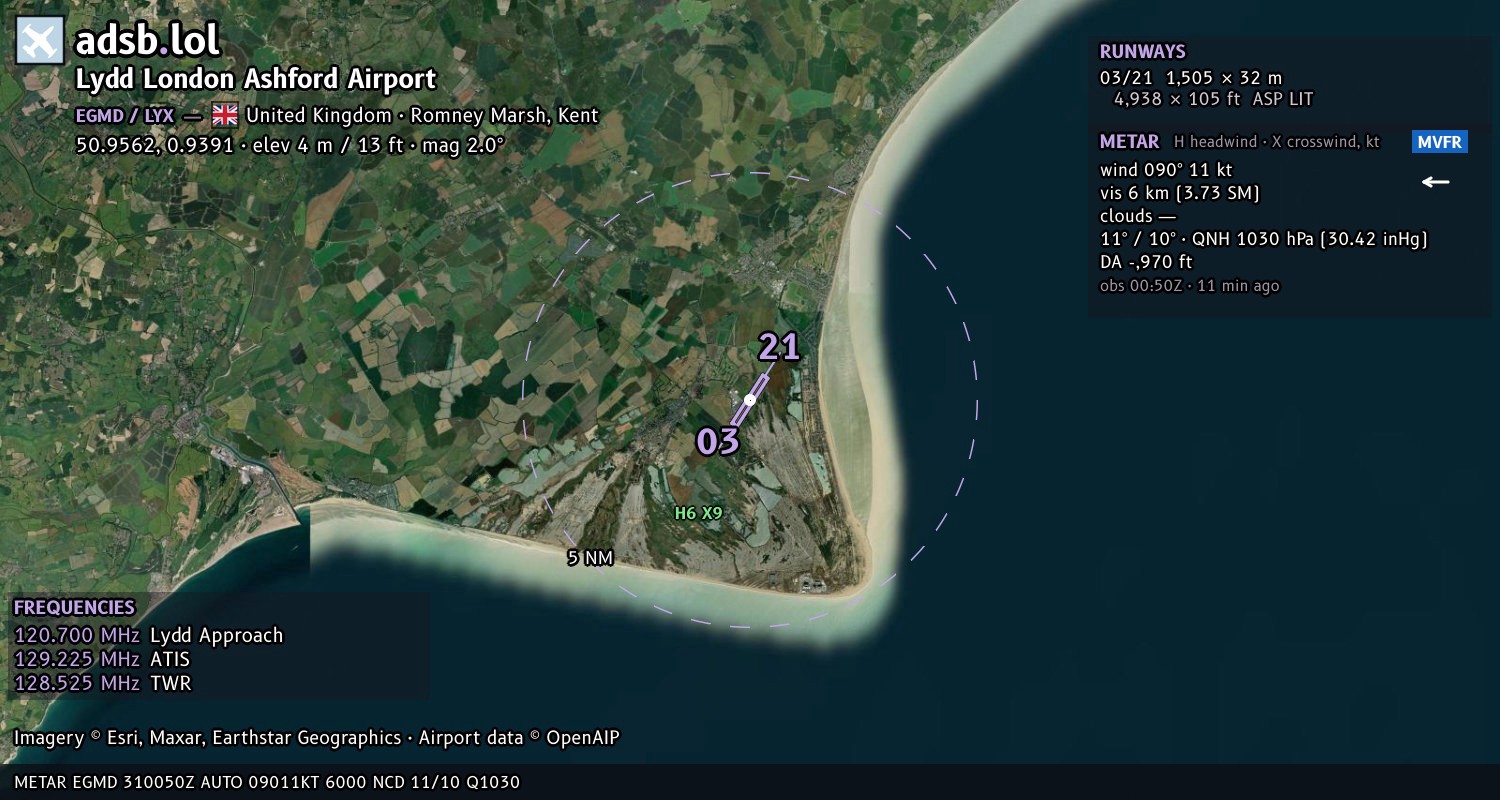Click the 120.700 MHz Lydd Approach frequency
Viewport: 1500px width, 800px height.
pos(149,635)
